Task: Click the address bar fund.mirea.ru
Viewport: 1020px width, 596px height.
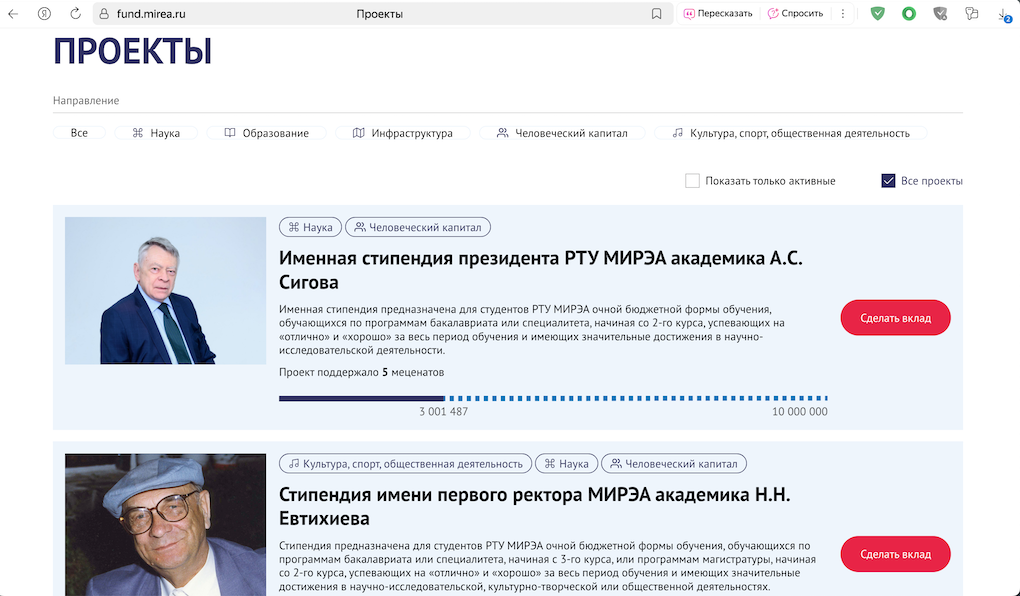Action: 382,14
